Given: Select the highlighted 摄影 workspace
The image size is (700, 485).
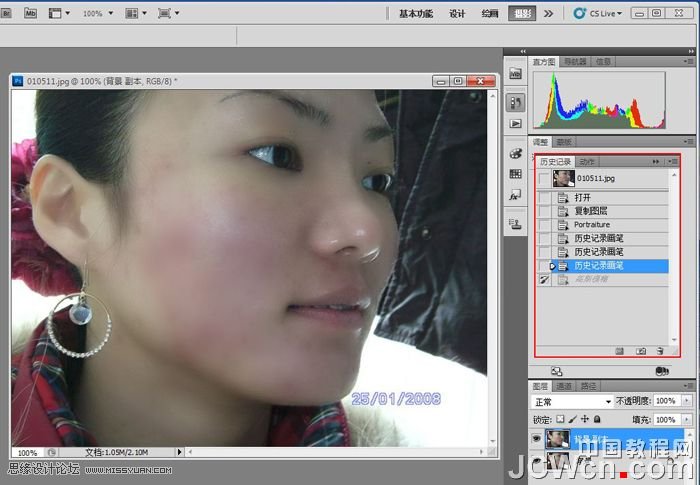Looking at the screenshot, I should coord(522,13).
